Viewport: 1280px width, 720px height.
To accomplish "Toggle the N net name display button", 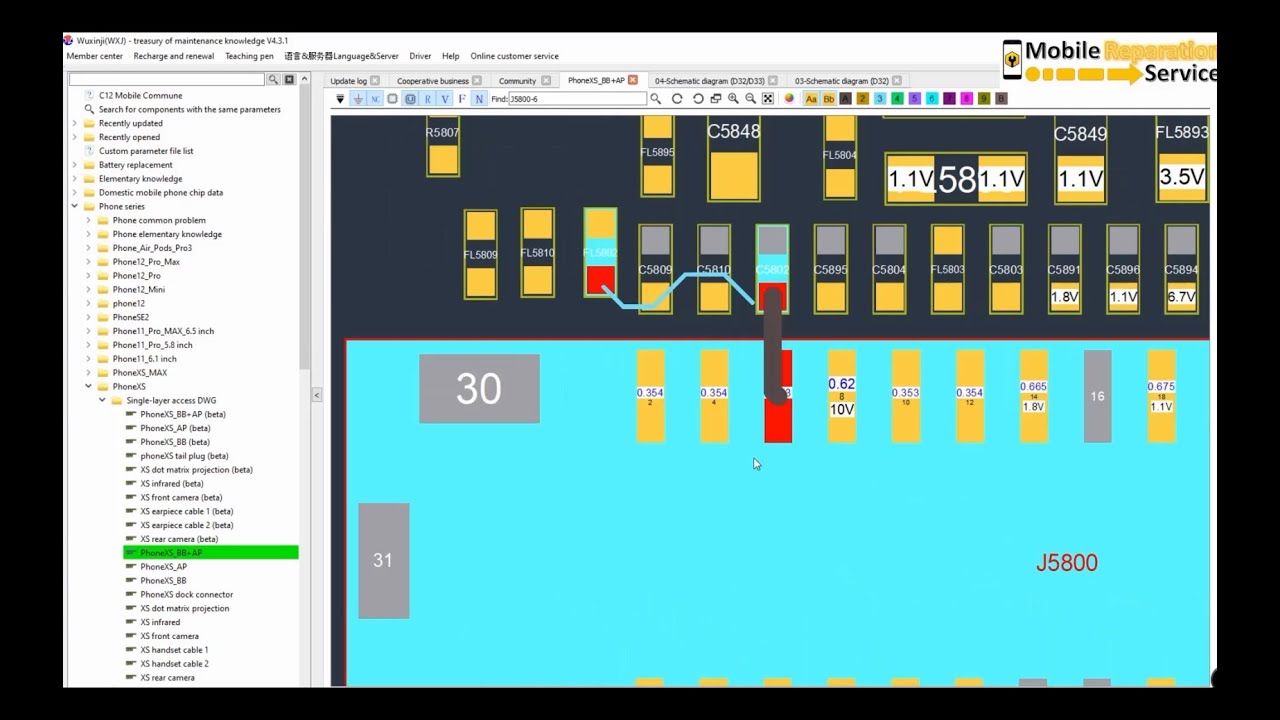I will 479,99.
